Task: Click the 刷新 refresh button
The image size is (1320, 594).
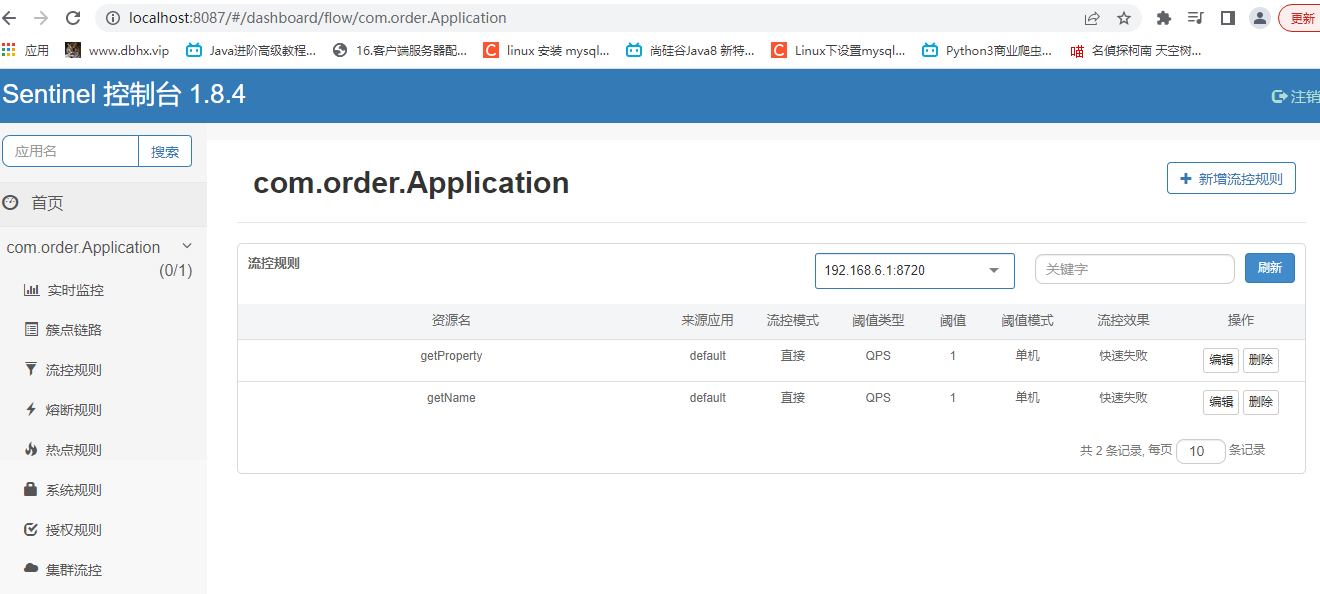Action: point(1269,268)
